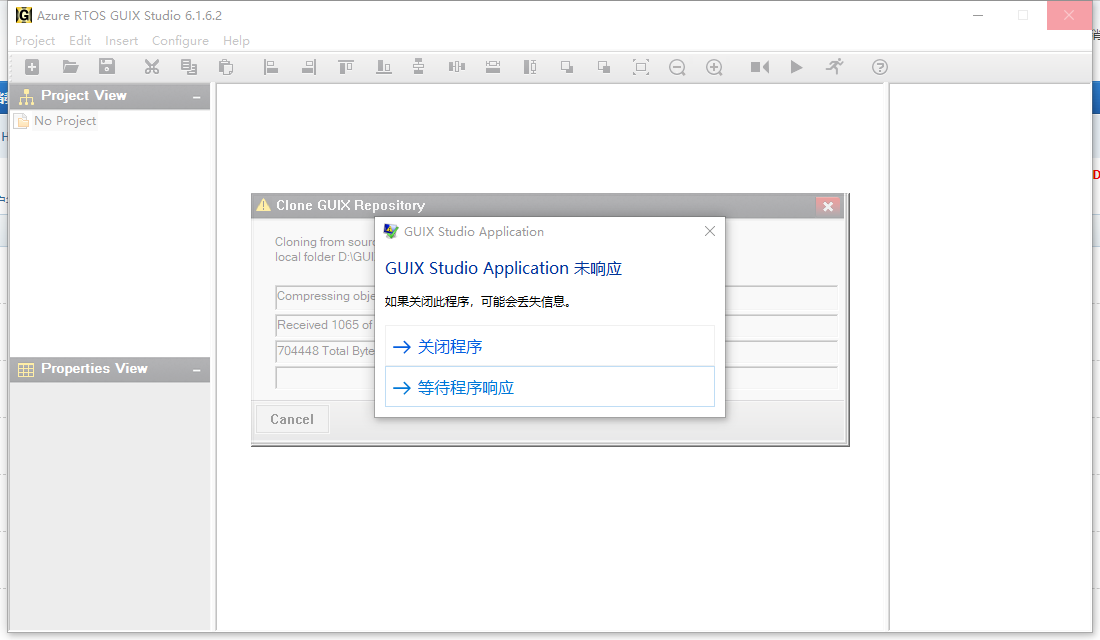The image size is (1100, 640).
Task: Click the make equal width icon
Action: (x=493, y=67)
